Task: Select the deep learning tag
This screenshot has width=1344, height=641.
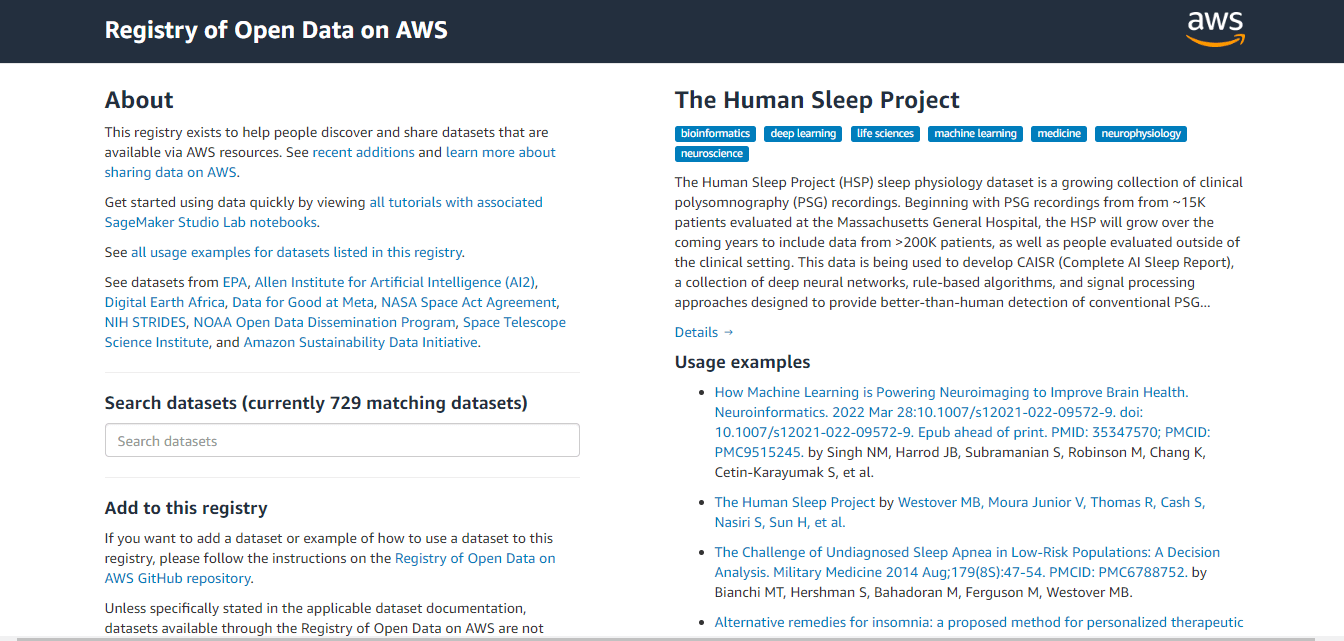Action: pos(802,133)
